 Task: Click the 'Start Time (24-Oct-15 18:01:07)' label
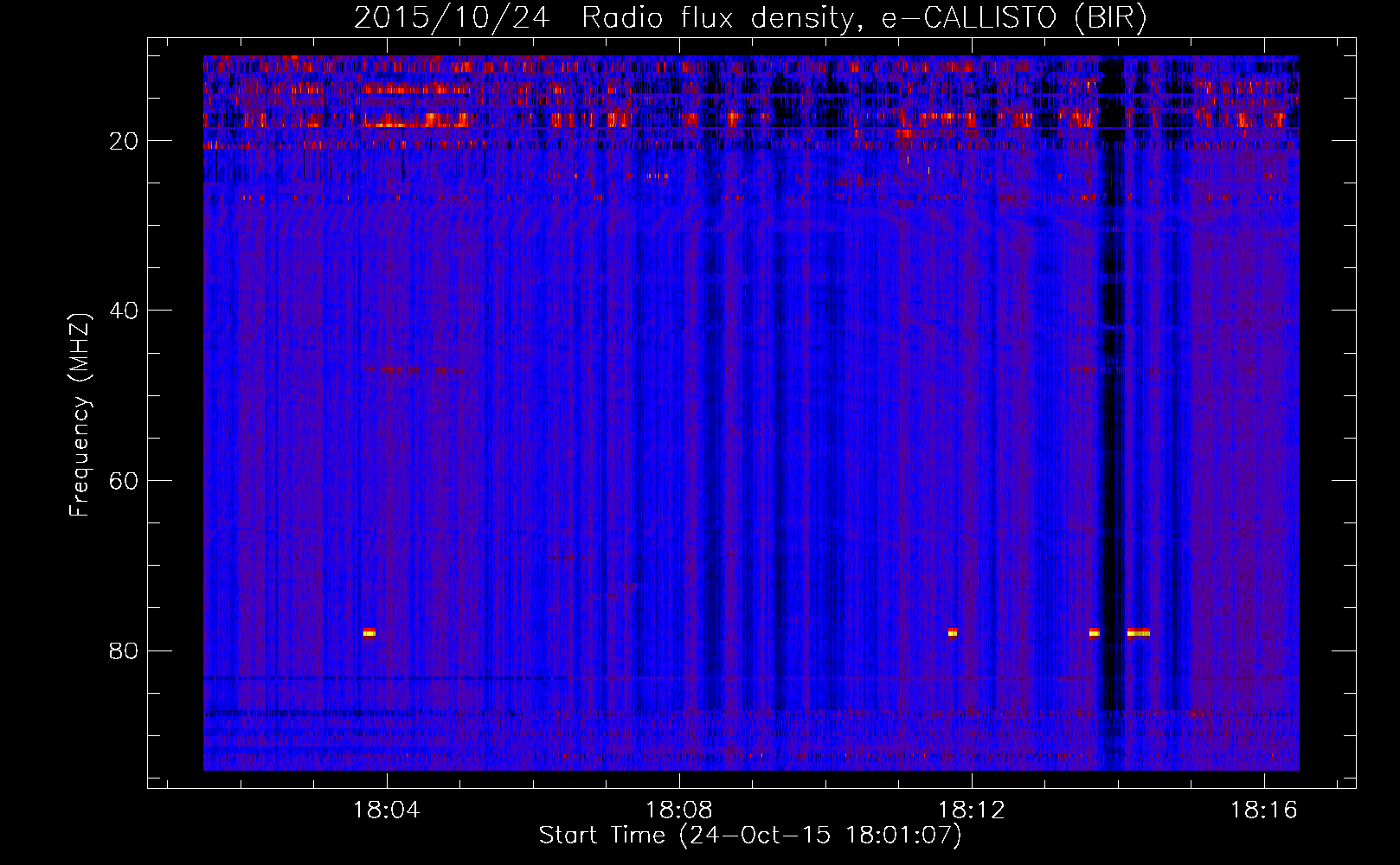pos(750,836)
